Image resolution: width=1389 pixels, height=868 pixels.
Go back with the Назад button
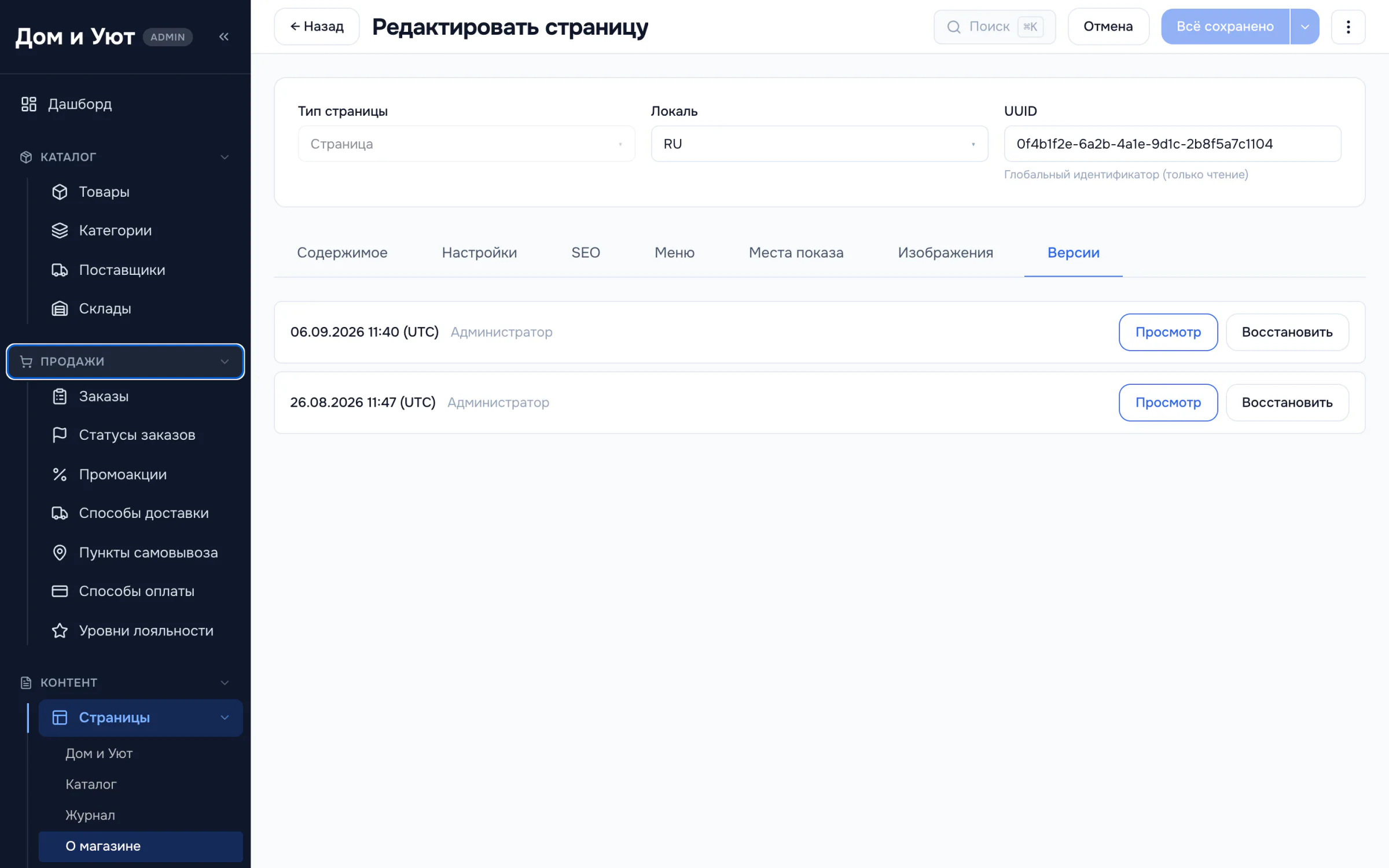pyautogui.click(x=317, y=27)
